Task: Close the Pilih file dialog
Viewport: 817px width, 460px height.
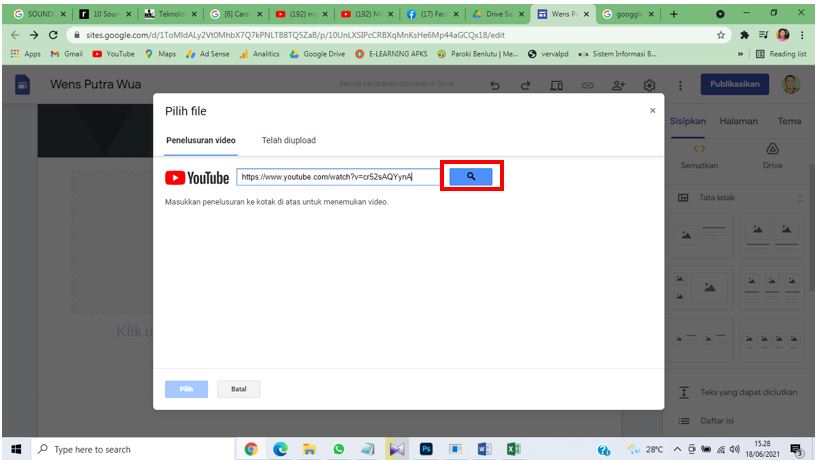Action: coord(653,110)
